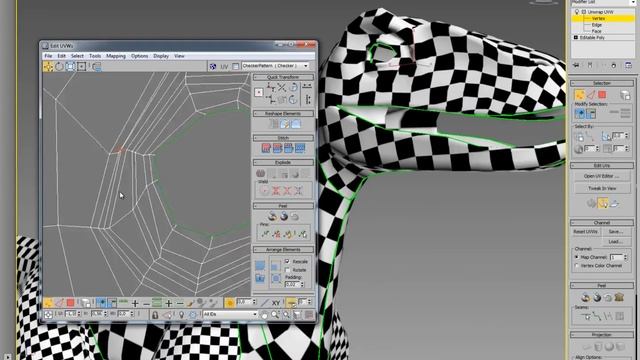Click Relax Until Flat icon in Reshape Elements
The image size is (640, 360).
coord(284,124)
